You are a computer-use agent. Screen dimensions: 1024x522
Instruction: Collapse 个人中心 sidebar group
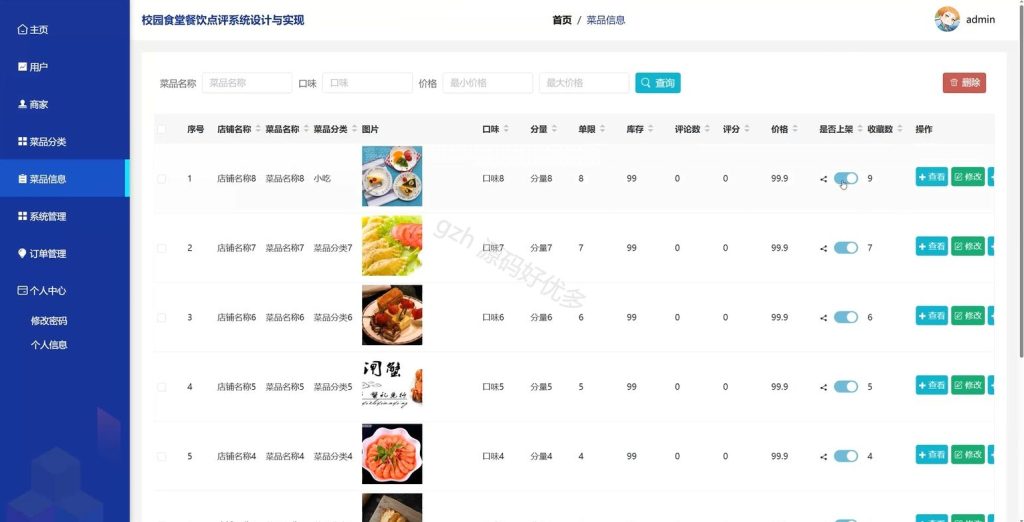click(x=42, y=291)
